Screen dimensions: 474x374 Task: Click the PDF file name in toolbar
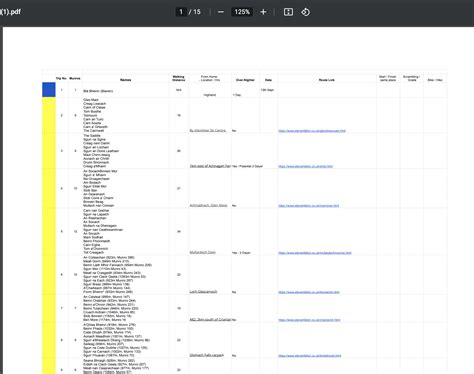pyautogui.click(x=11, y=12)
